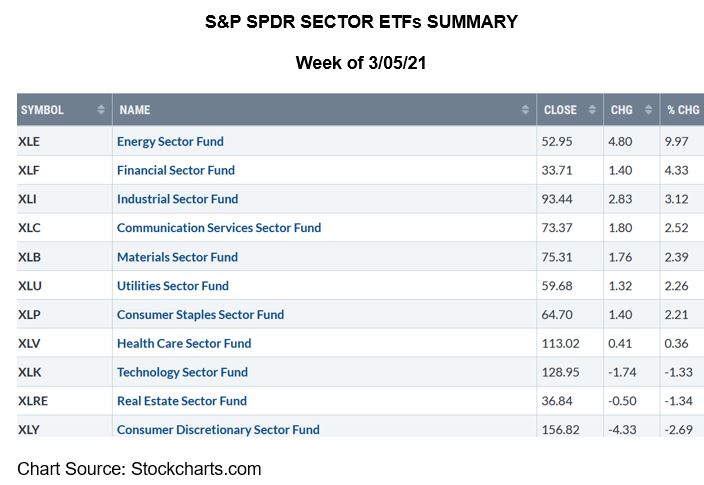Screen dimensions: 704x485
Task: Open the Health Care Sector Fund link
Action: click(184, 343)
